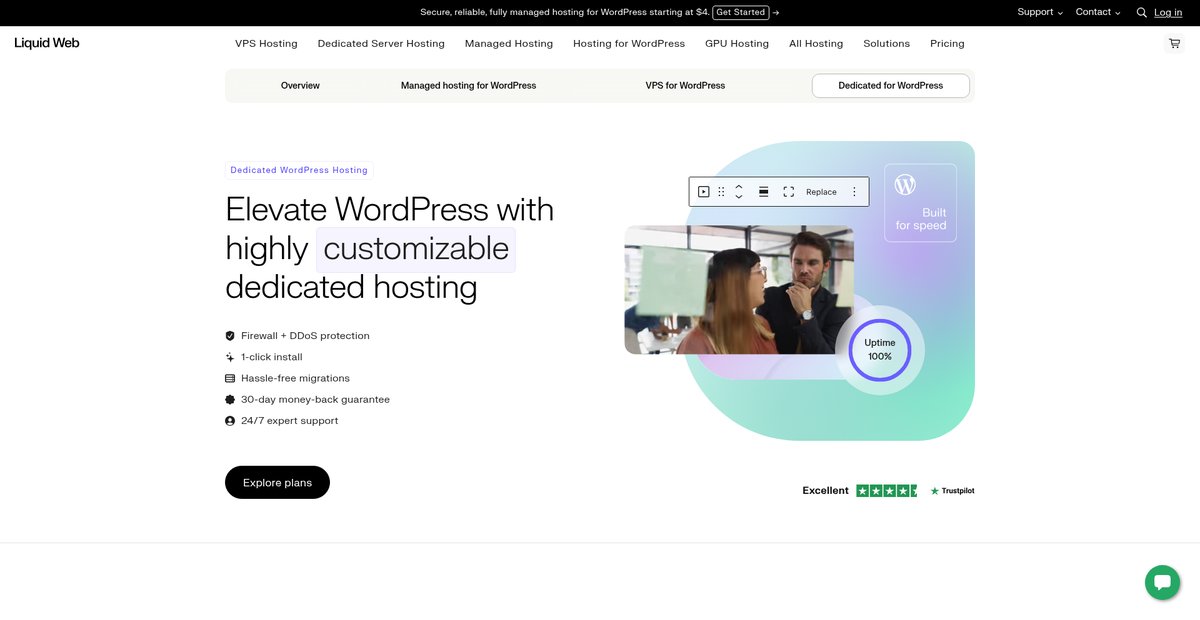Click the hero photo of two people
Viewport: 1200px width, 620px height.
click(739, 290)
